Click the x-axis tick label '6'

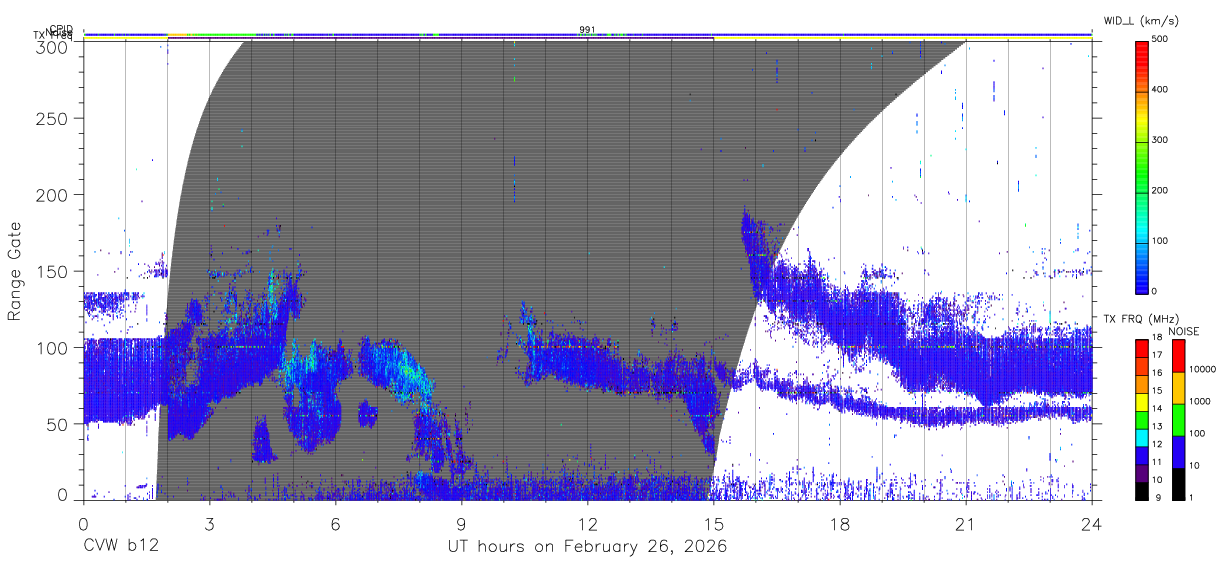[335, 523]
